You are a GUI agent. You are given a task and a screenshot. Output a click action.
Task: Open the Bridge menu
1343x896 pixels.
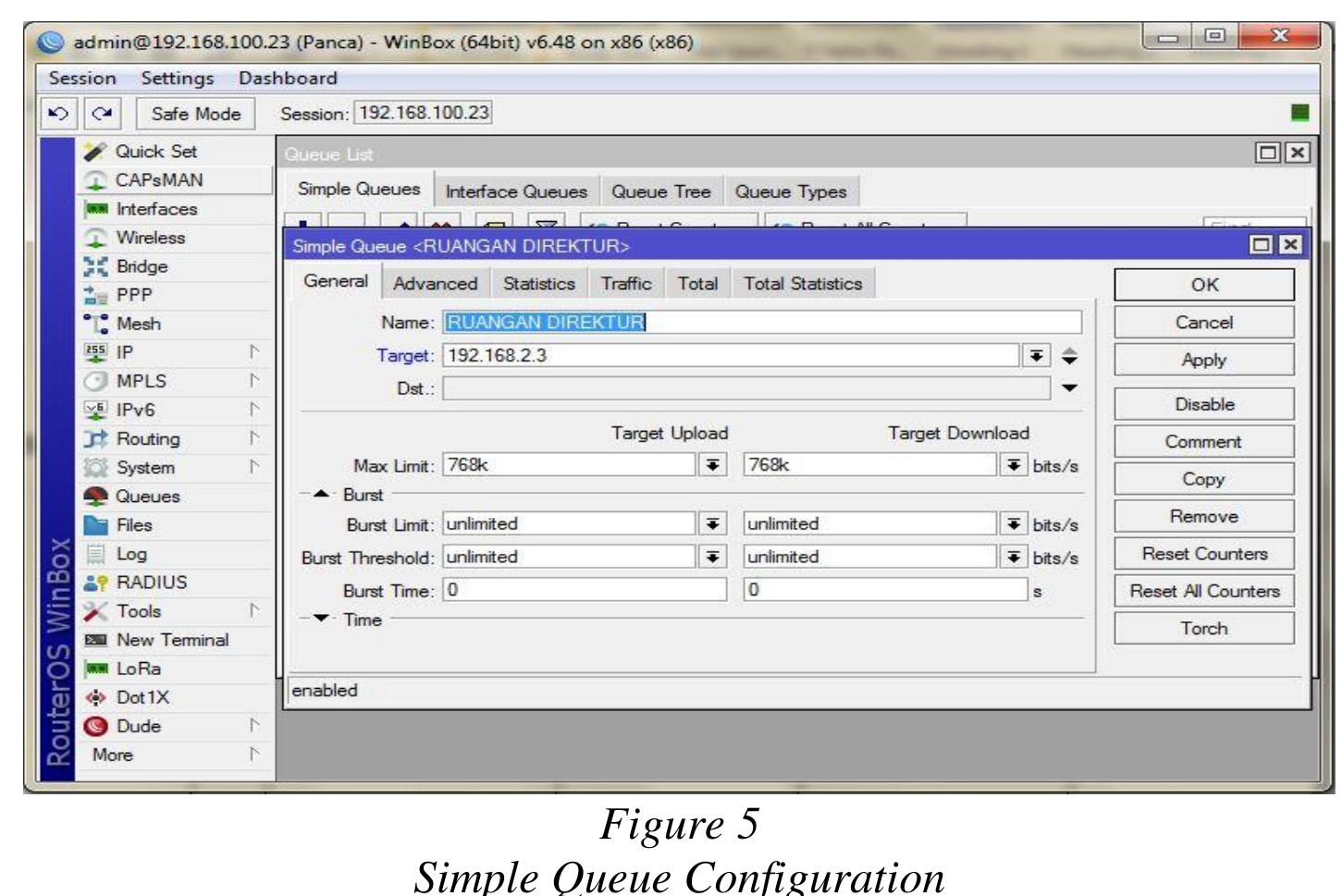pyautogui.click(x=142, y=266)
